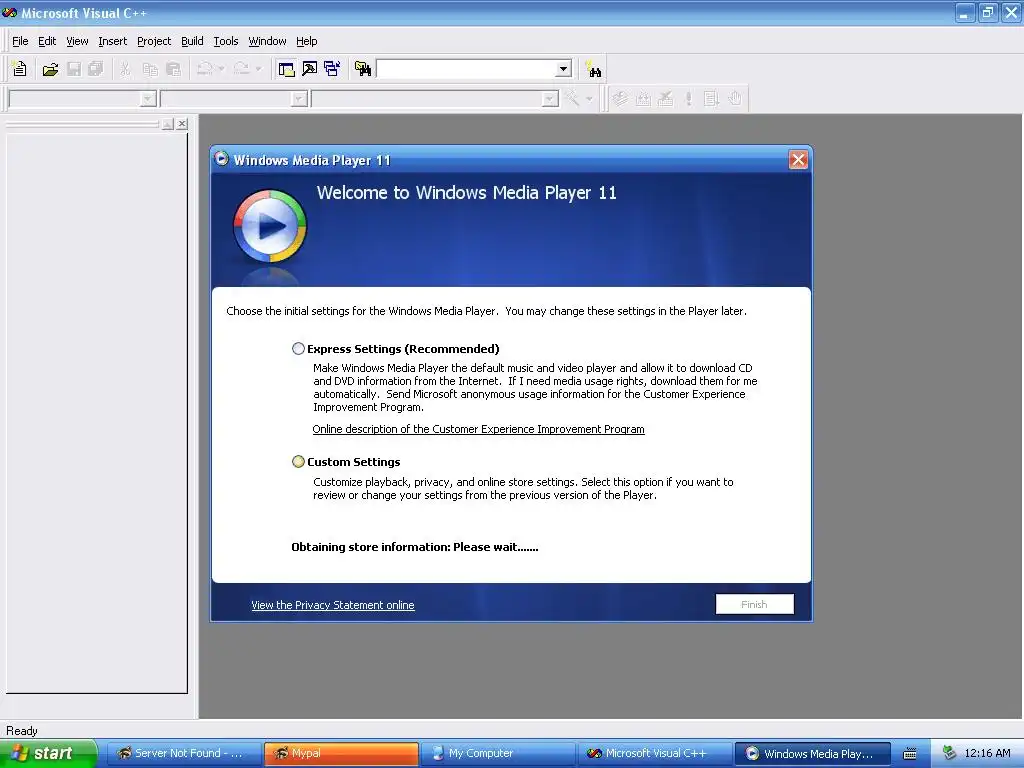Open the File menu
This screenshot has width=1024, height=768.
(20, 41)
